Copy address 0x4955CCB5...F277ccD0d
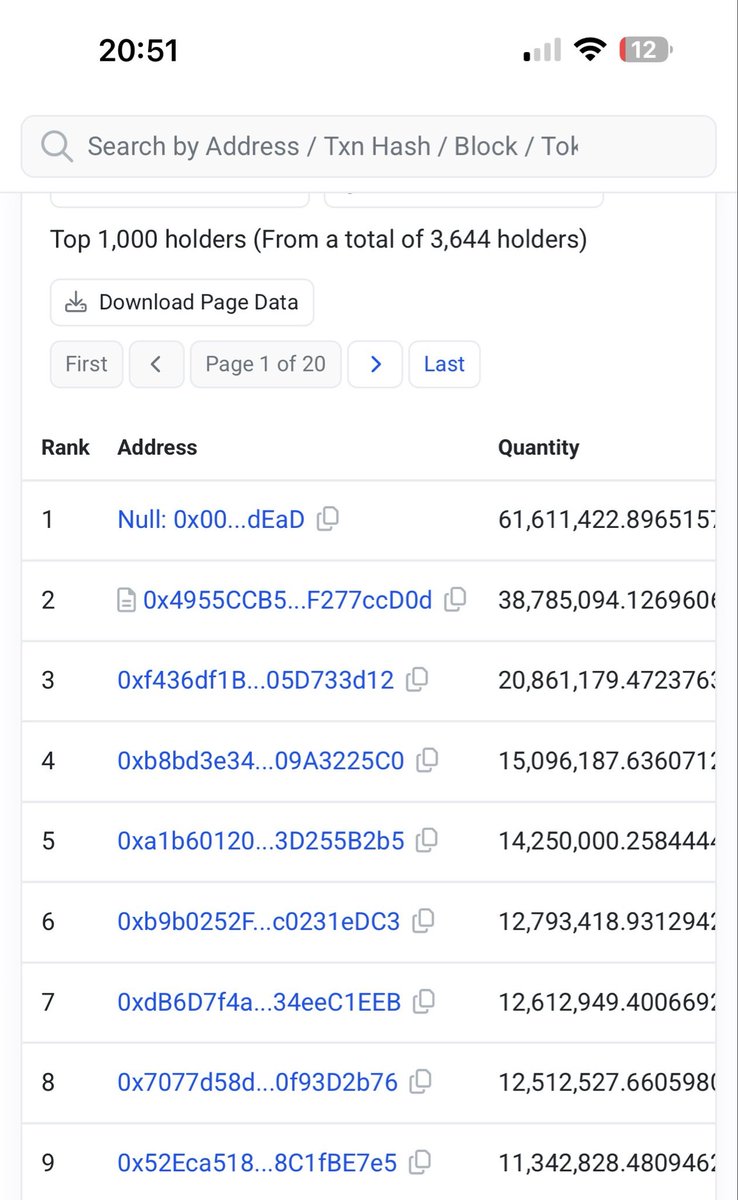 pos(455,599)
